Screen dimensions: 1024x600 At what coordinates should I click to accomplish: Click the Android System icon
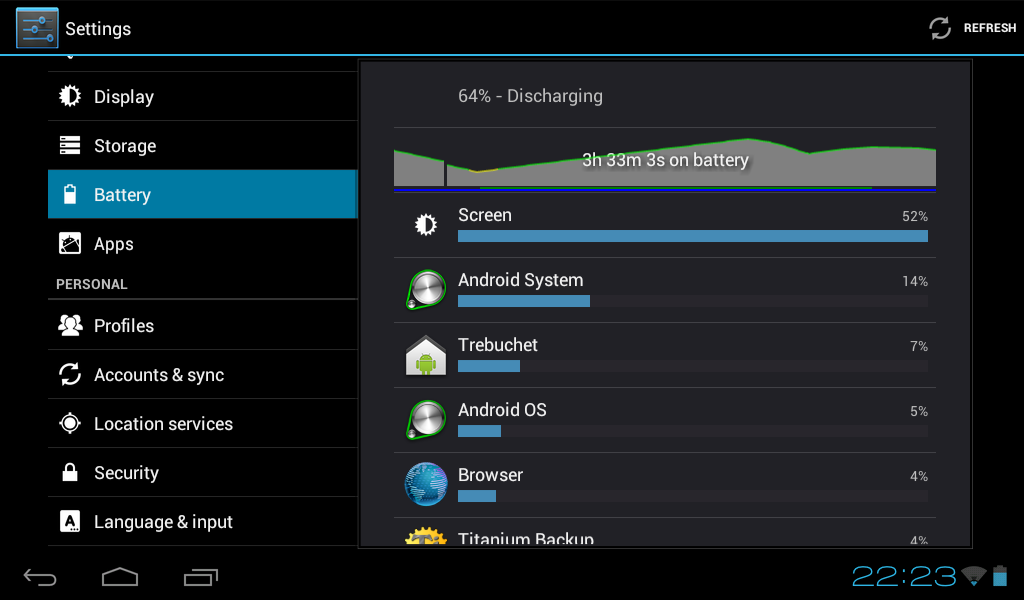(426, 290)
